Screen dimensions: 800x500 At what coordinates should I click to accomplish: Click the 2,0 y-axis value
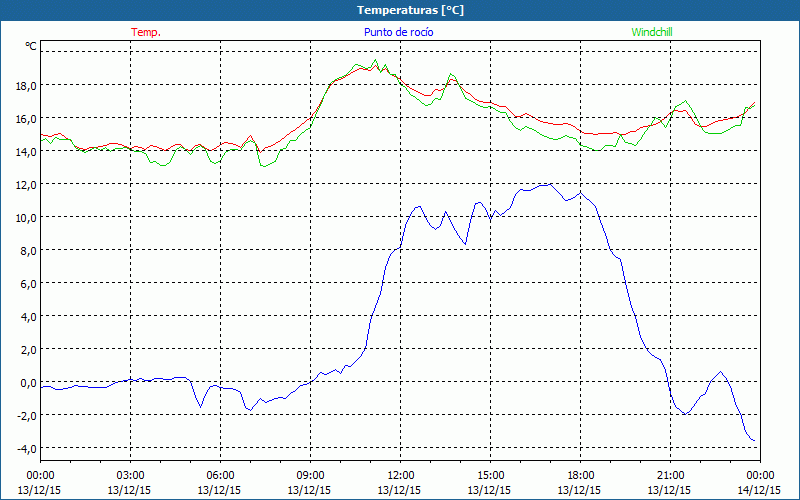click(28, 350)
